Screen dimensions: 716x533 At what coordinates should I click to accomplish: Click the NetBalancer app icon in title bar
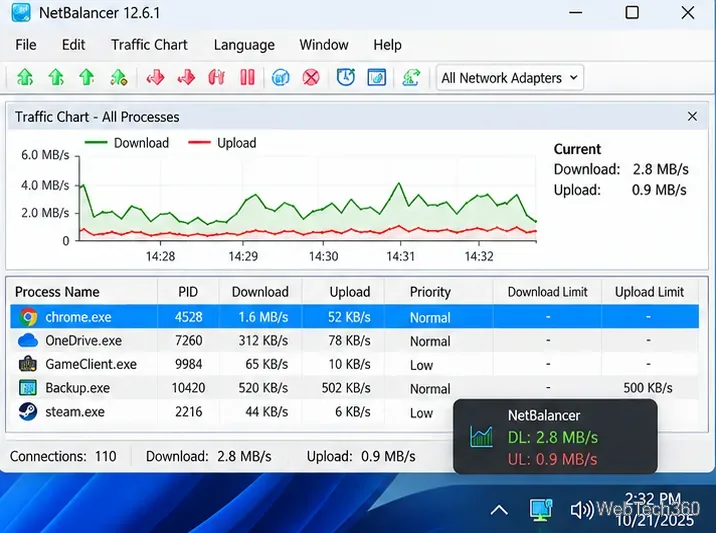point(21,13)
